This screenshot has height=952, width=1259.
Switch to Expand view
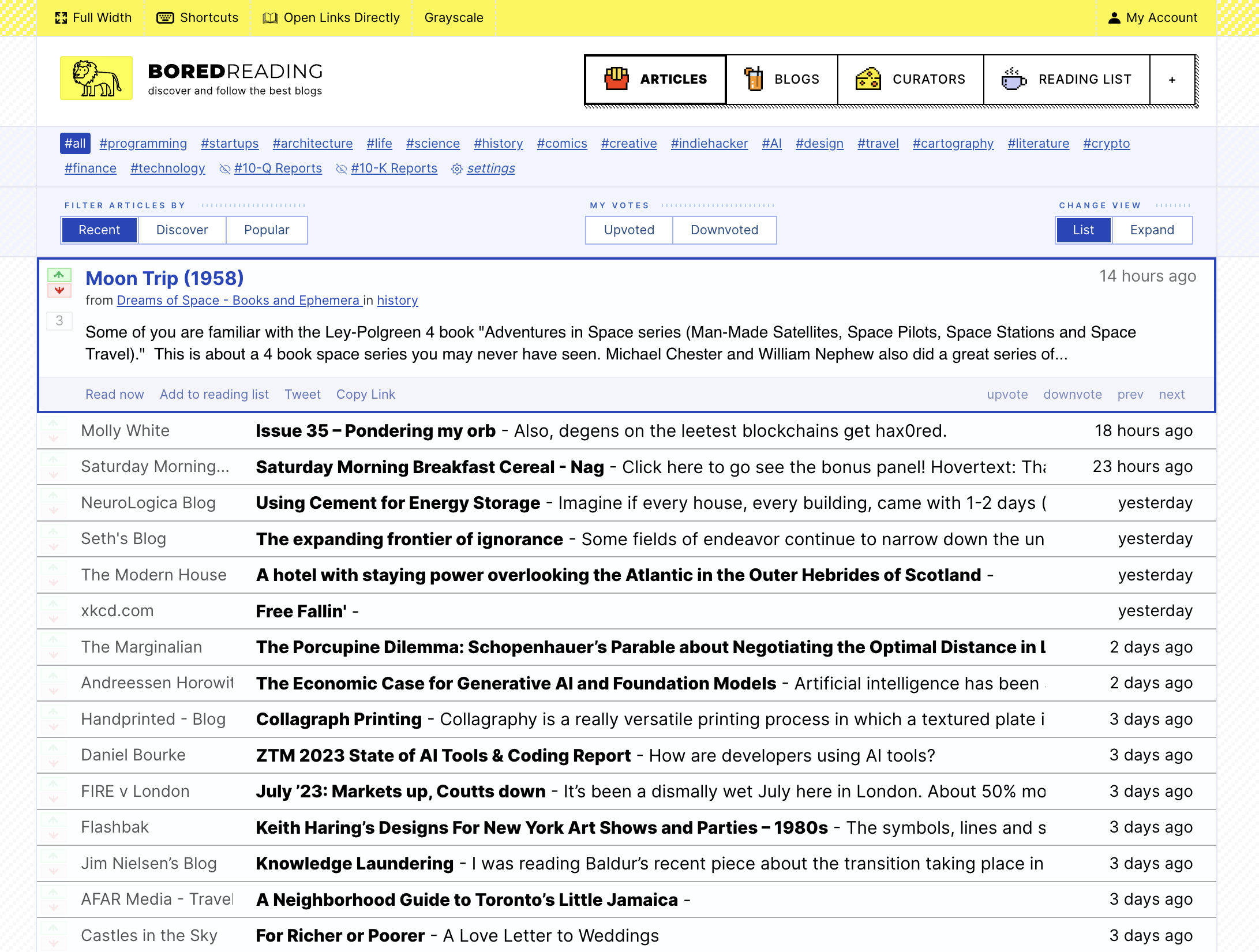1152,230
